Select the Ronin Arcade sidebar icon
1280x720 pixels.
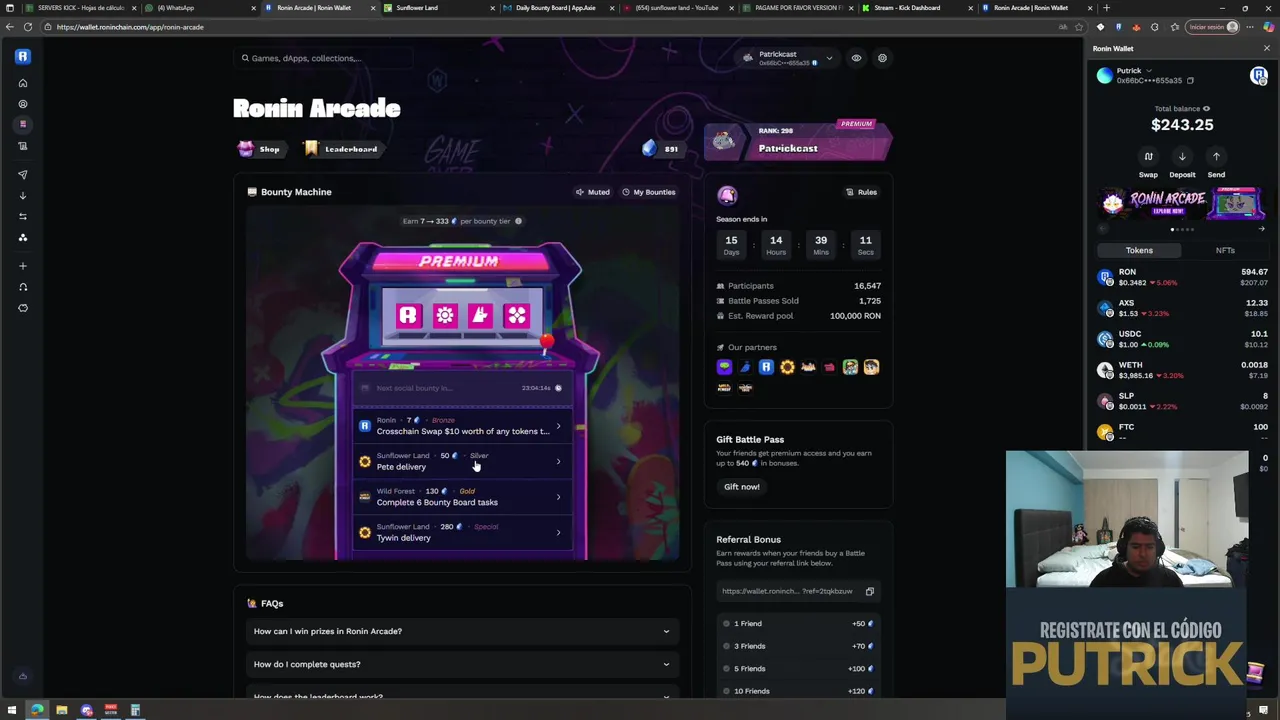click(22, 124)
